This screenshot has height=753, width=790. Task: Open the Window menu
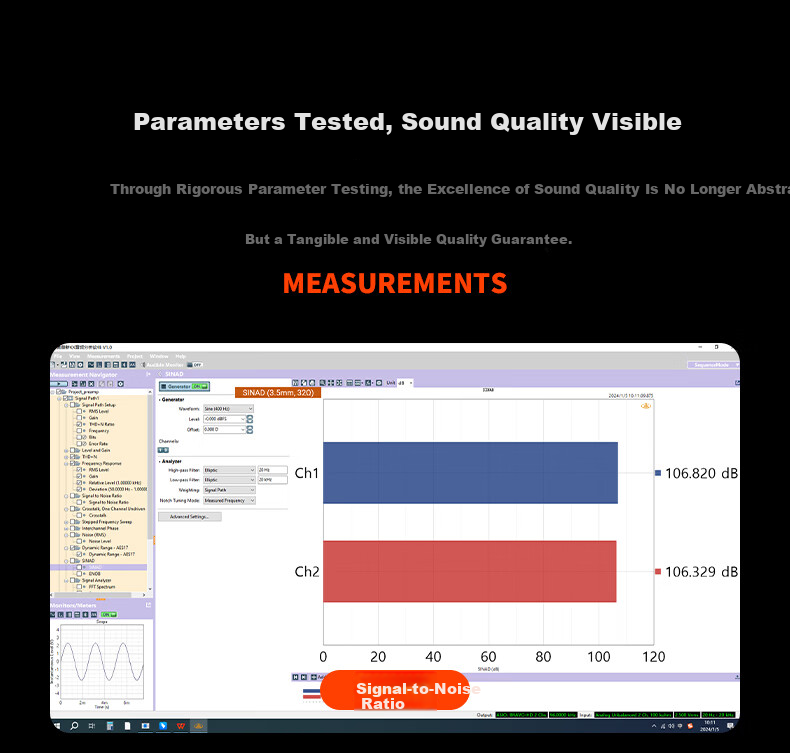(x=159, y=356)
